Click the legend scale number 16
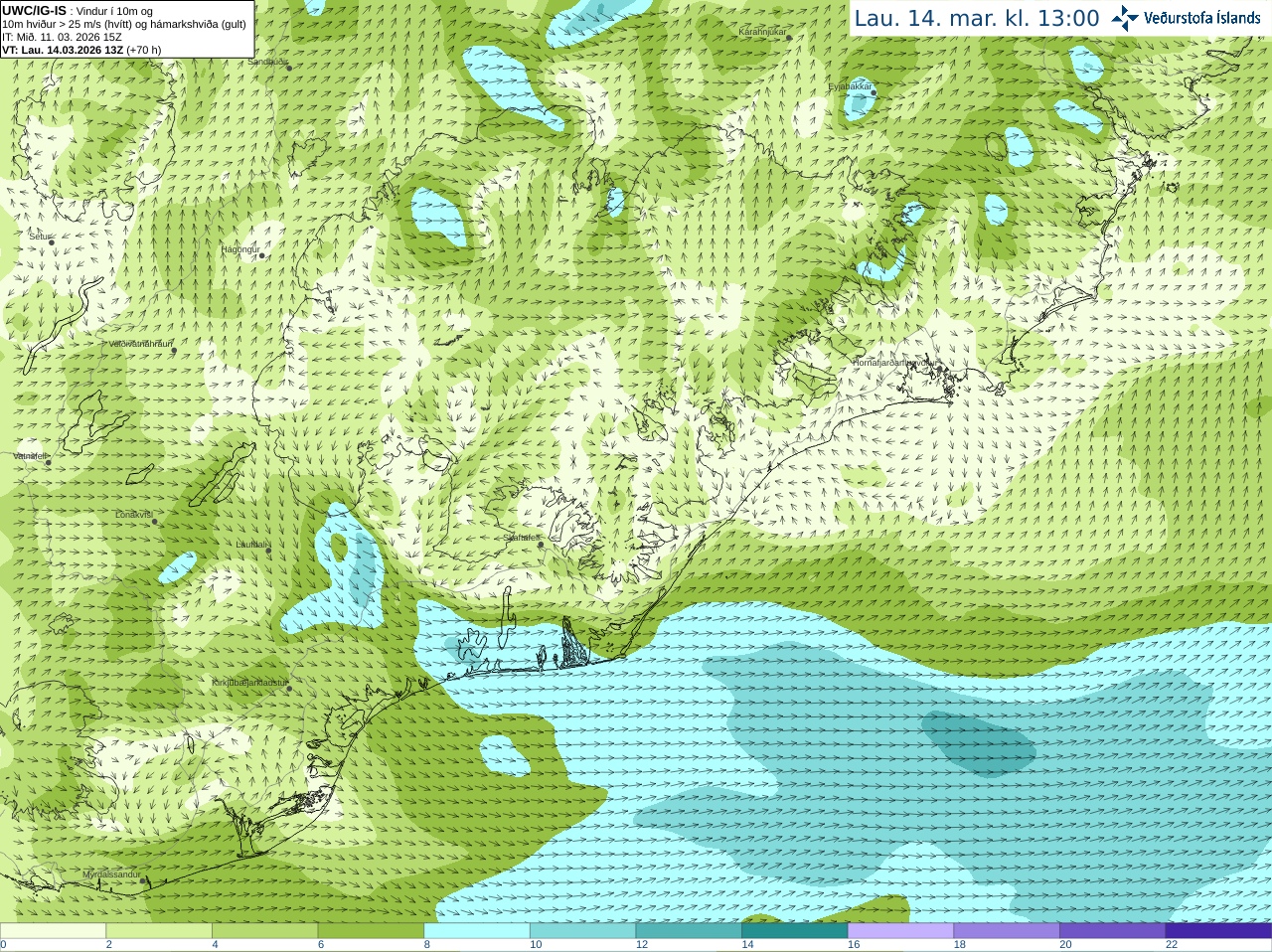This screenshot has height=952, width=1272. [x=854, y=945]
